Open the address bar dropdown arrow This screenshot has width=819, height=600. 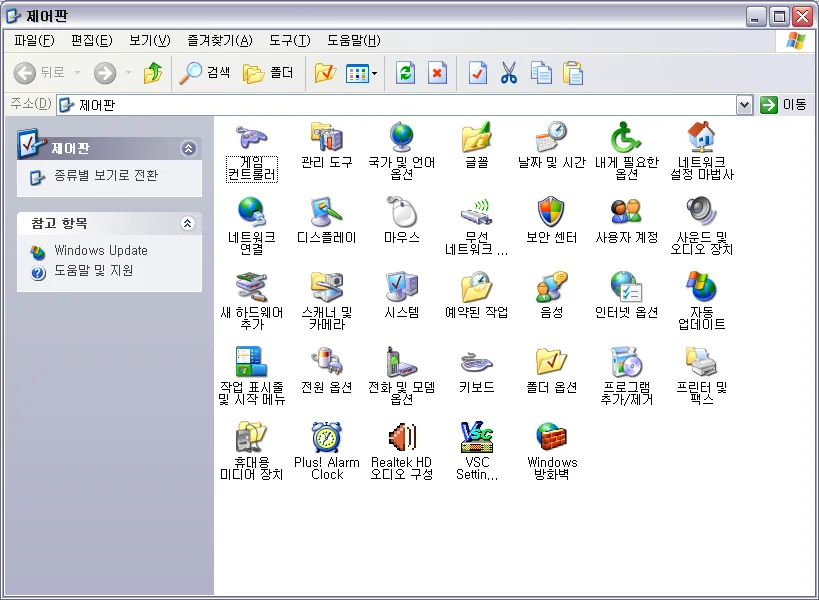744,105
